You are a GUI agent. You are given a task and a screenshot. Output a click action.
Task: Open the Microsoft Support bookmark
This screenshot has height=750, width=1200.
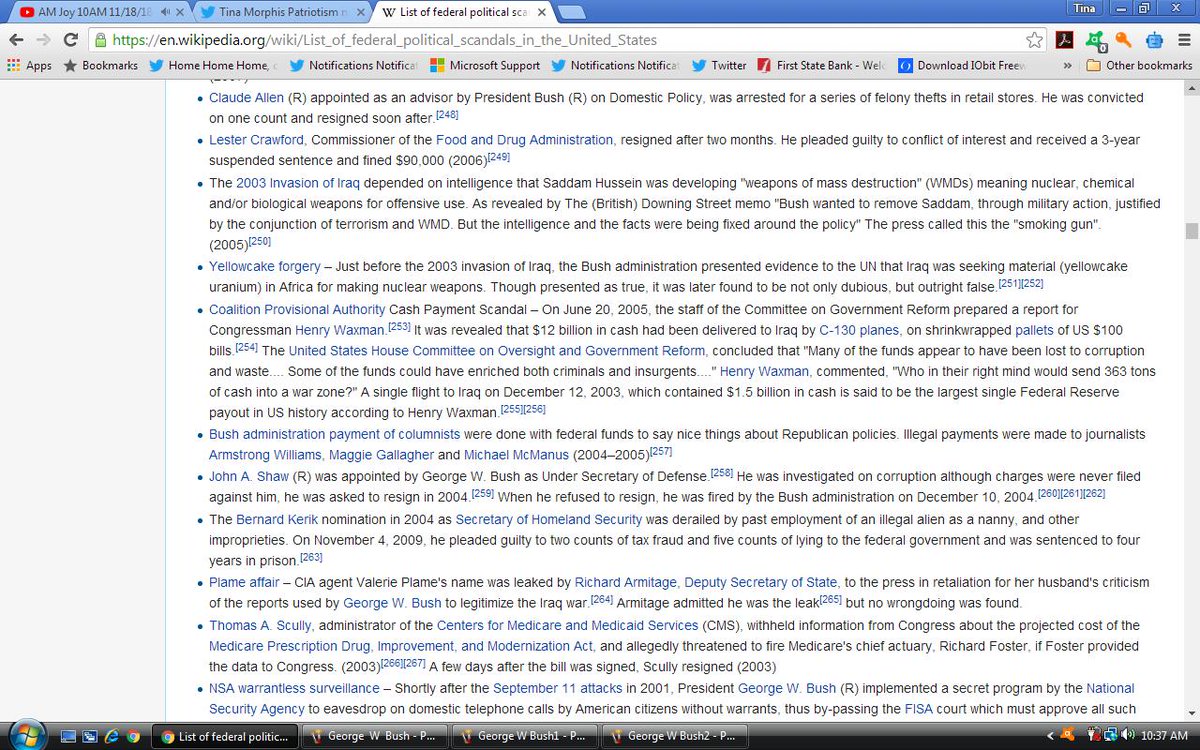pyautogui.click(x=485, y=65)
